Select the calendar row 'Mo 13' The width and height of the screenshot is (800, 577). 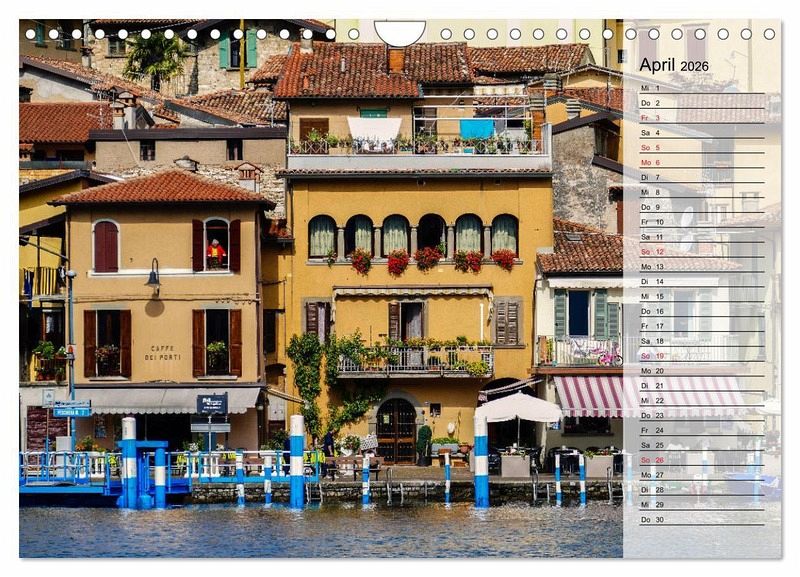tap(702, 267)
